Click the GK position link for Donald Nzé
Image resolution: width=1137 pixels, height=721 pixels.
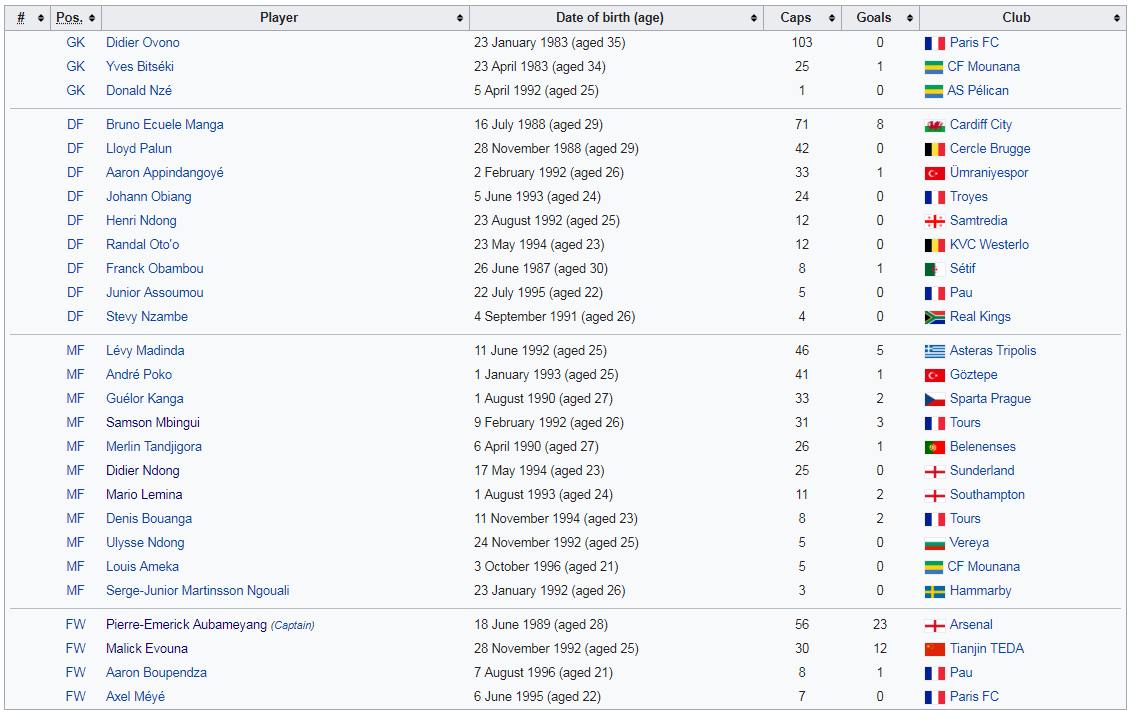(75, 91)
